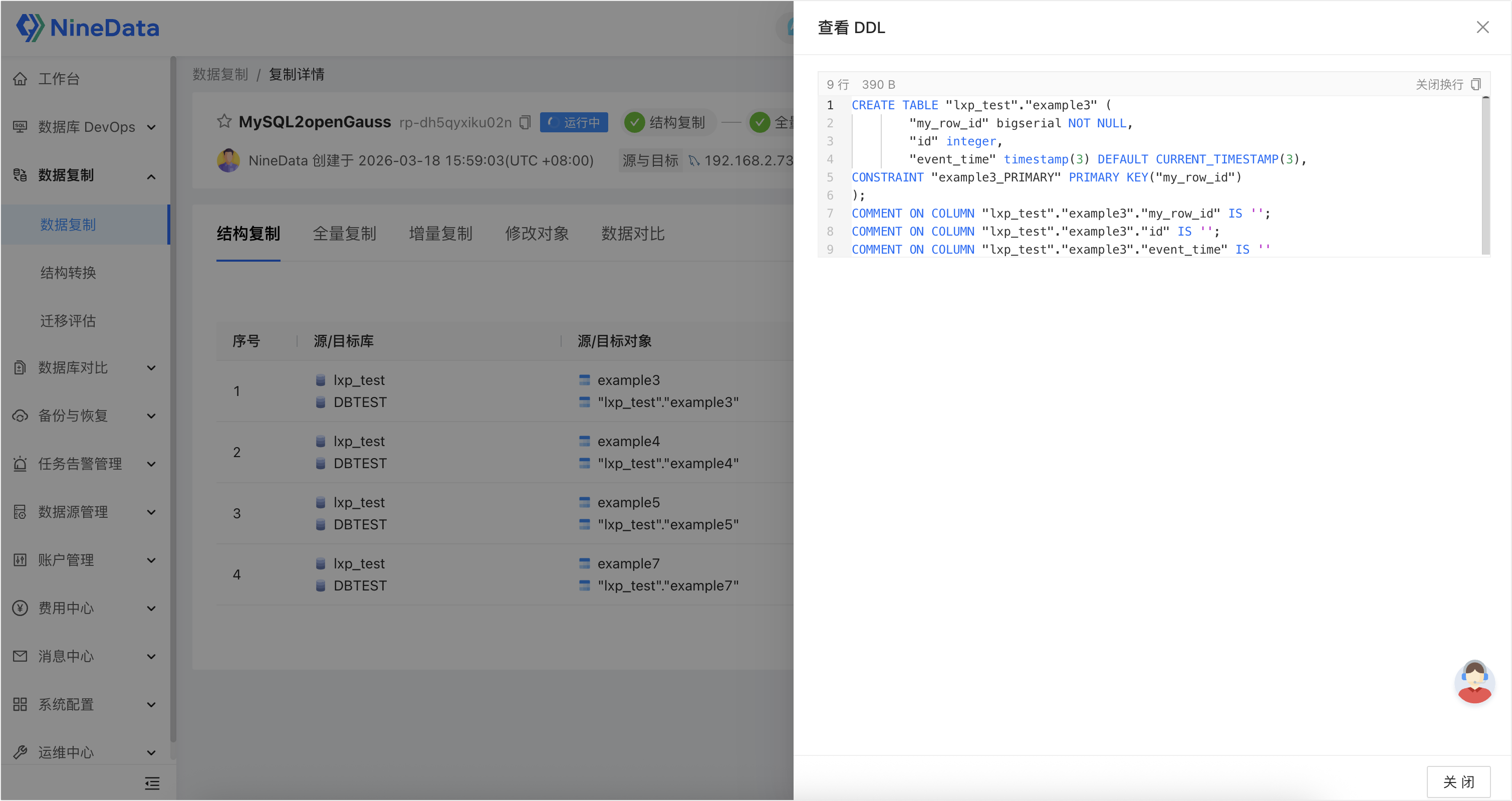Click the NineData user avatar
Screen dimensions: 1512x801
(x=228, y=160)
